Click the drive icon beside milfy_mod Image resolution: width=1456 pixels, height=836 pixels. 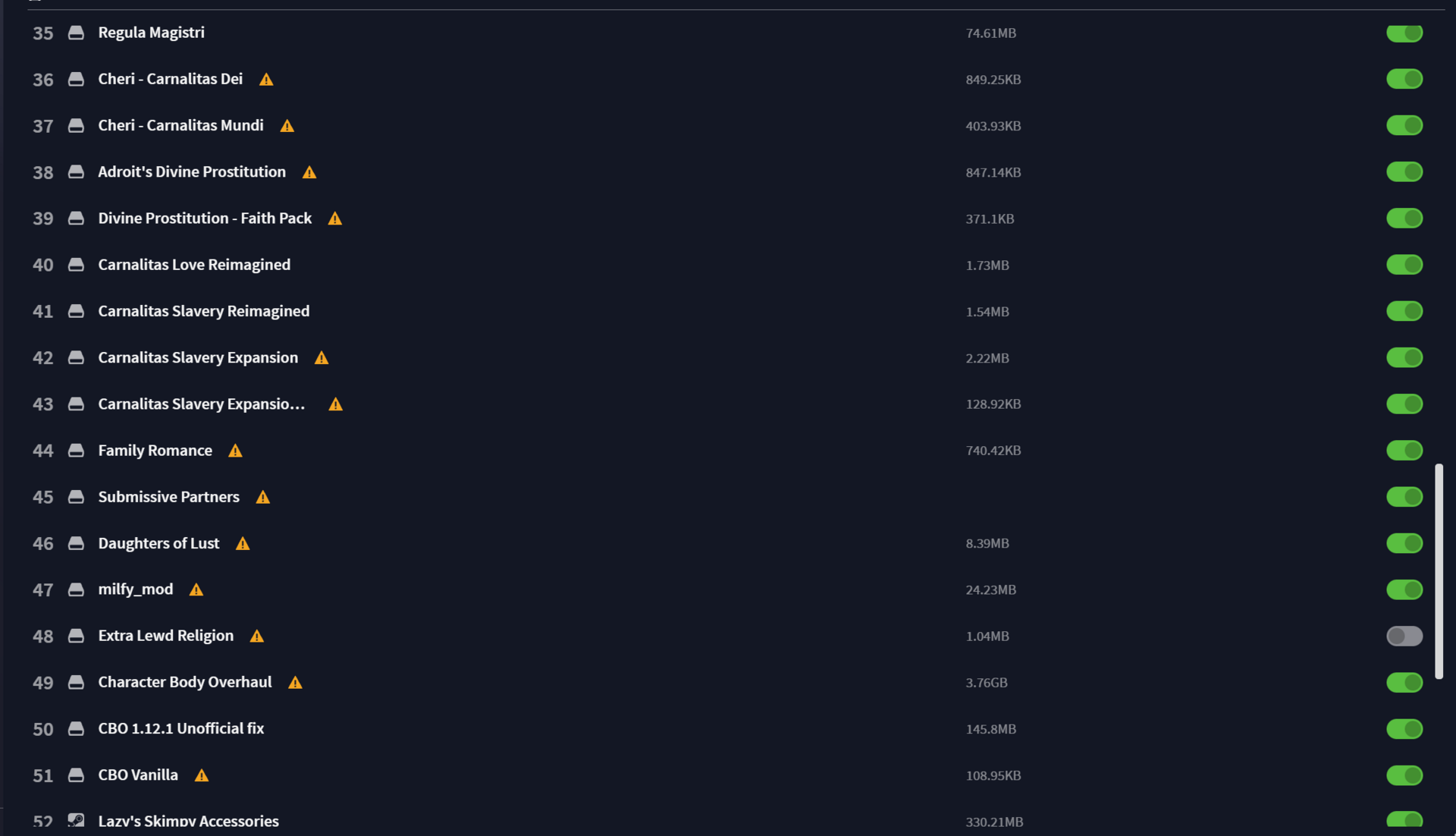(x=76, y=589)
